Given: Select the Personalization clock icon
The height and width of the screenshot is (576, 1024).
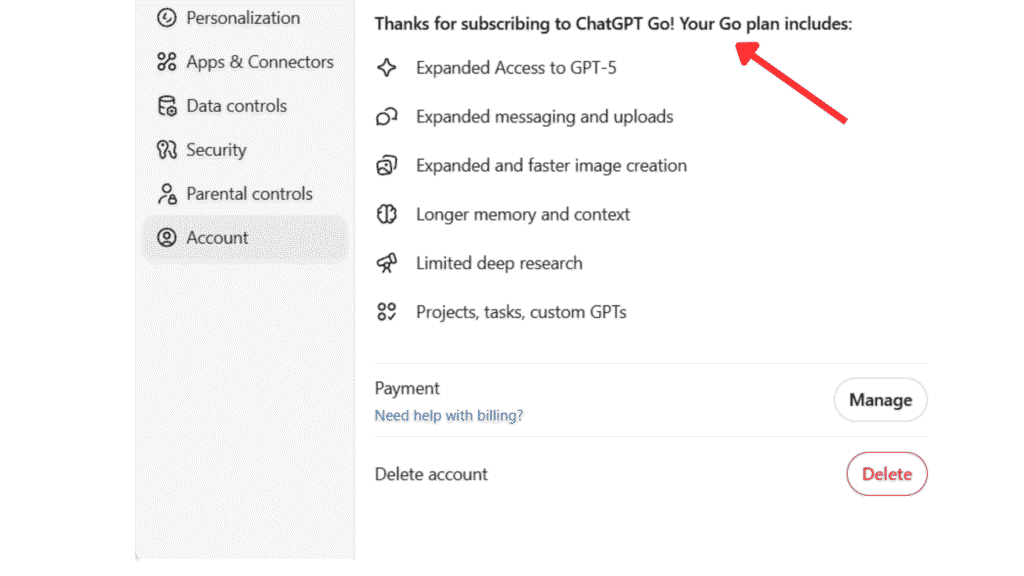Looking at the screenshot, I should point(166,17).
